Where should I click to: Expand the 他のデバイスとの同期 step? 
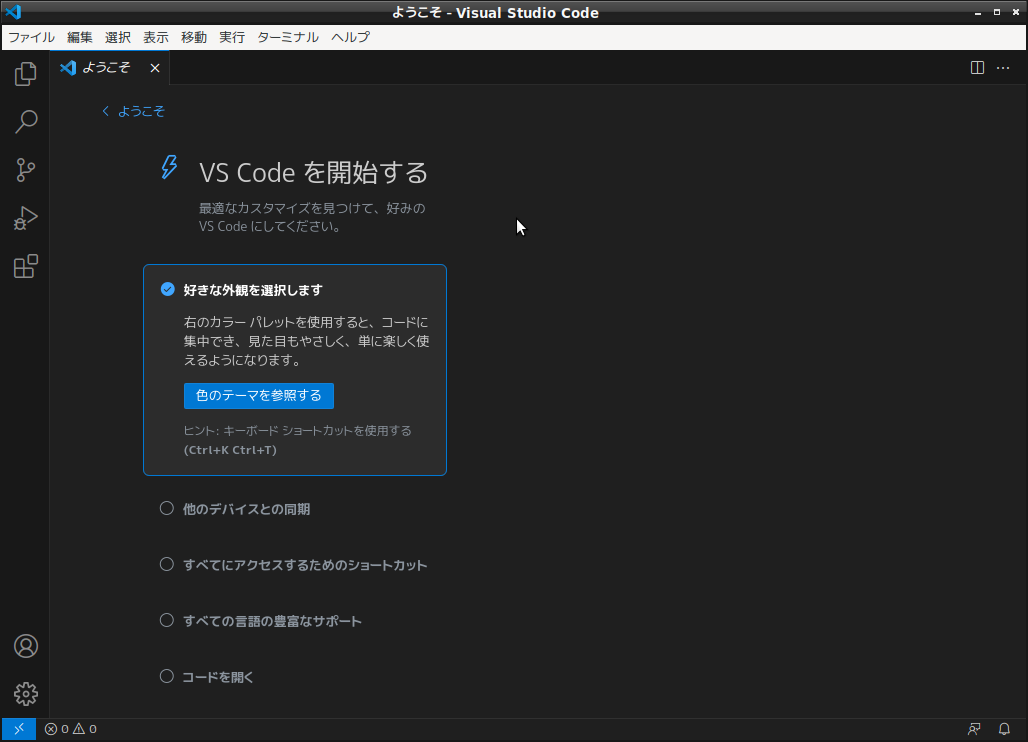[247, 509]
